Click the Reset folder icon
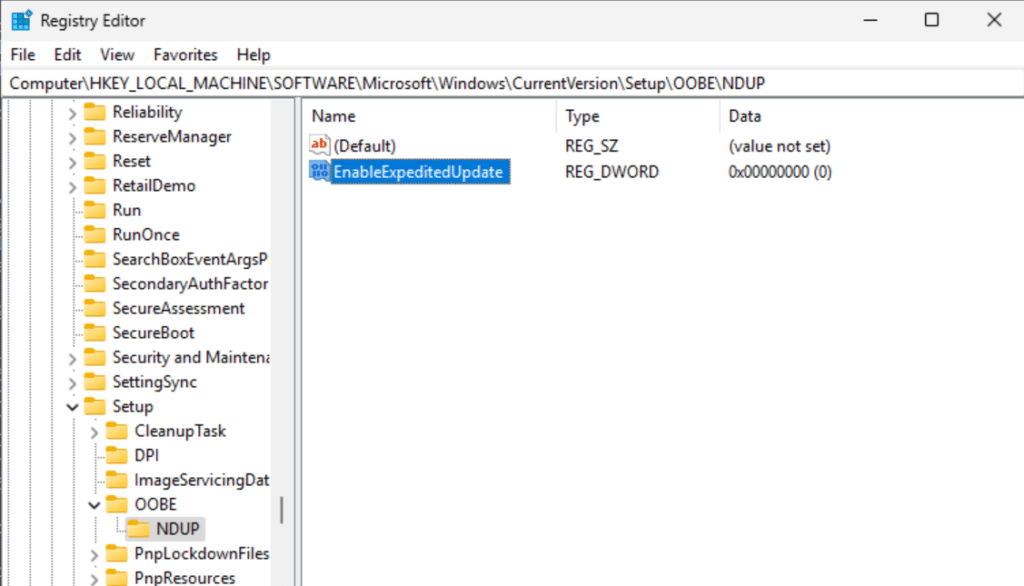This screenshot has height=586, width=1024. (x=95, y=161)
